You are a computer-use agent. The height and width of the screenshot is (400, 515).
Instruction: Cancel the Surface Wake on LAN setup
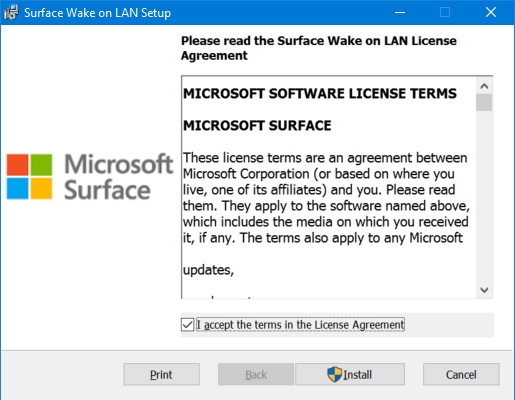click(461, 374)
